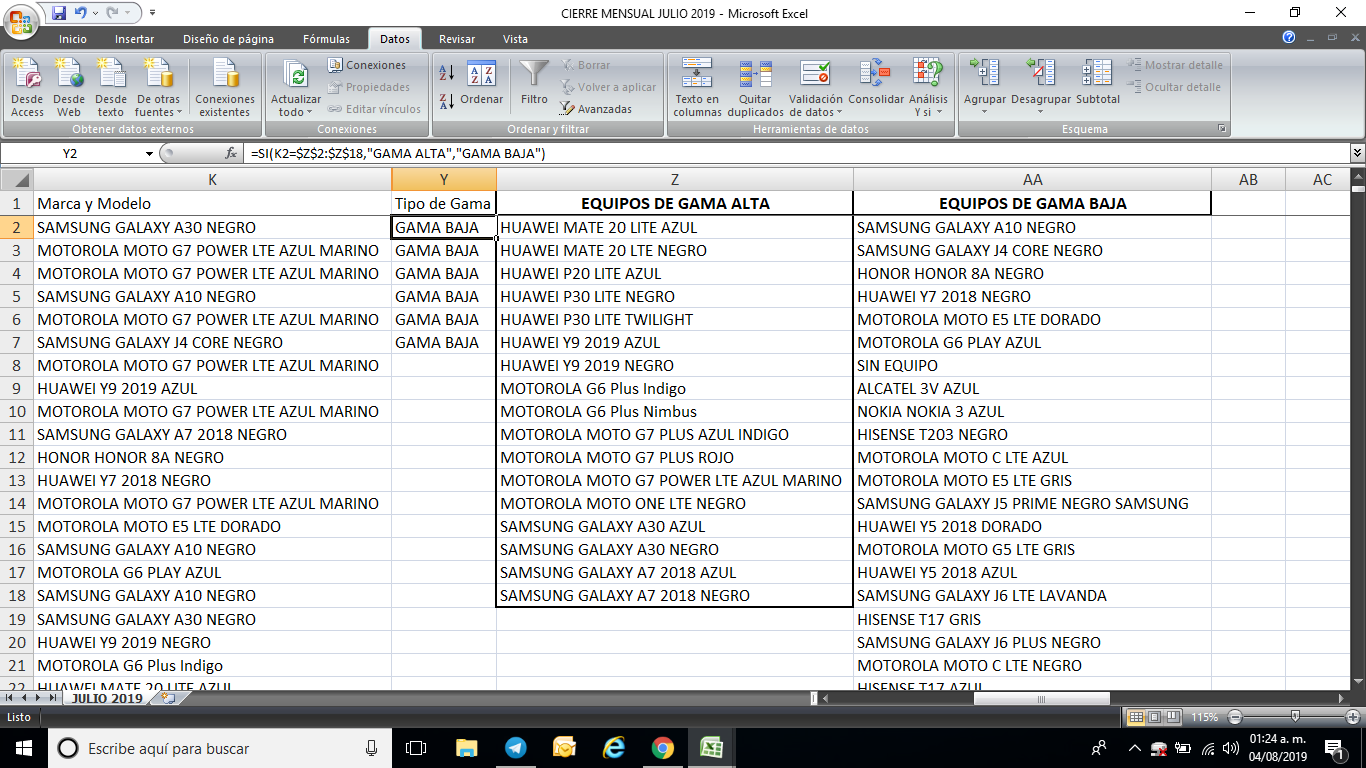Click the 115% zoom level
The width and height of the screenshot is (1366, 768).
tap(1203, 717)
